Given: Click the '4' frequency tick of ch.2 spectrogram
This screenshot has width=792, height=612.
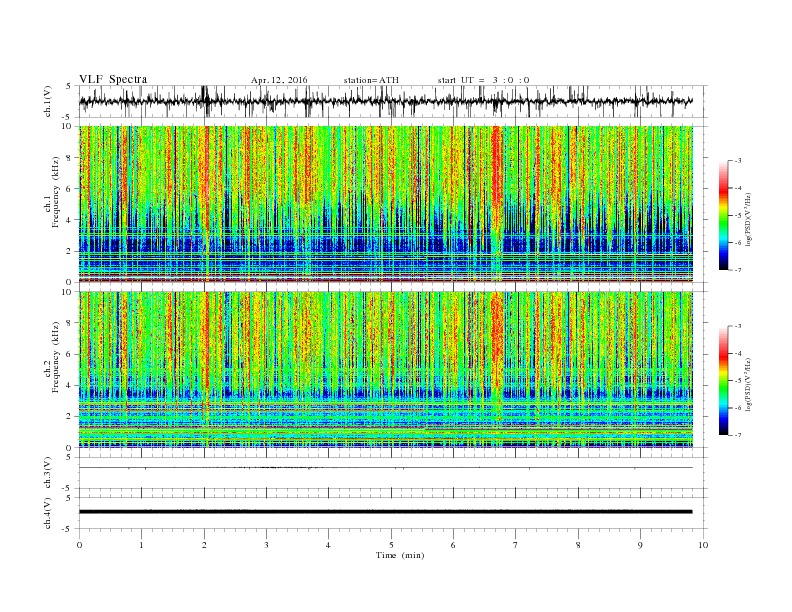Looking at the screenshot, I should [70, 385].
